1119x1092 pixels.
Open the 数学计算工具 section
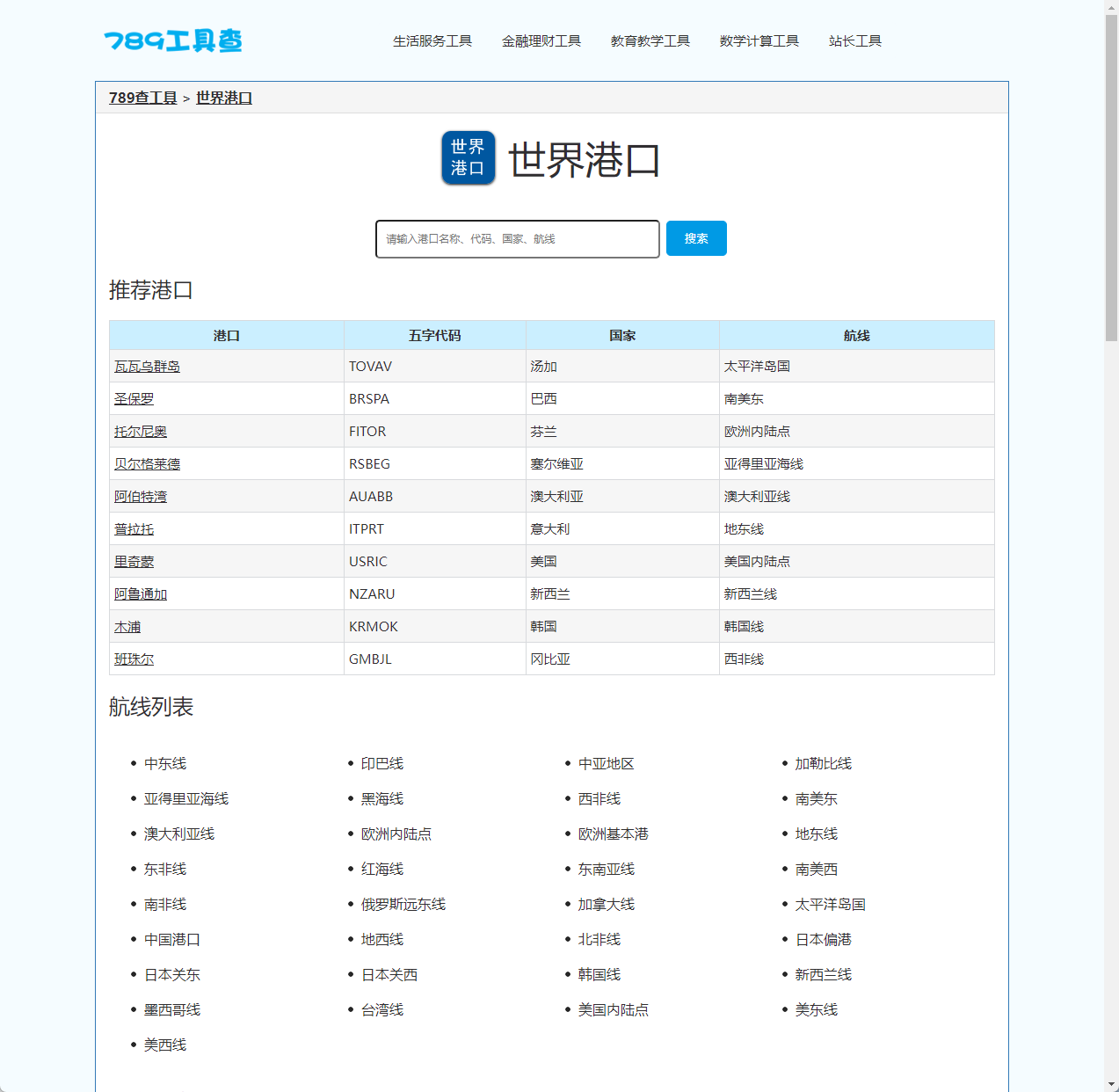point(759,40)
